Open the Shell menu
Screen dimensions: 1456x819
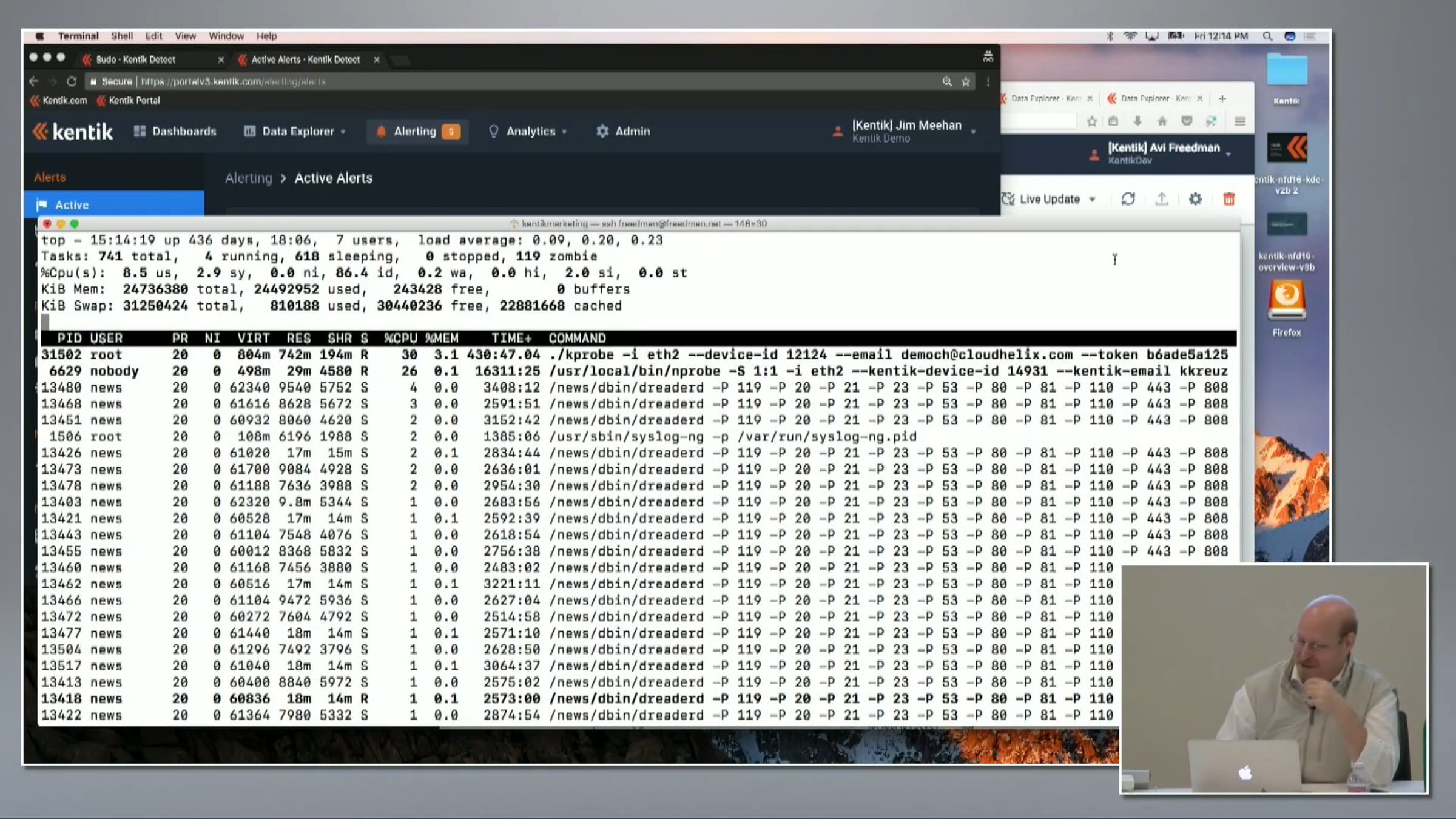coord(122,36)
